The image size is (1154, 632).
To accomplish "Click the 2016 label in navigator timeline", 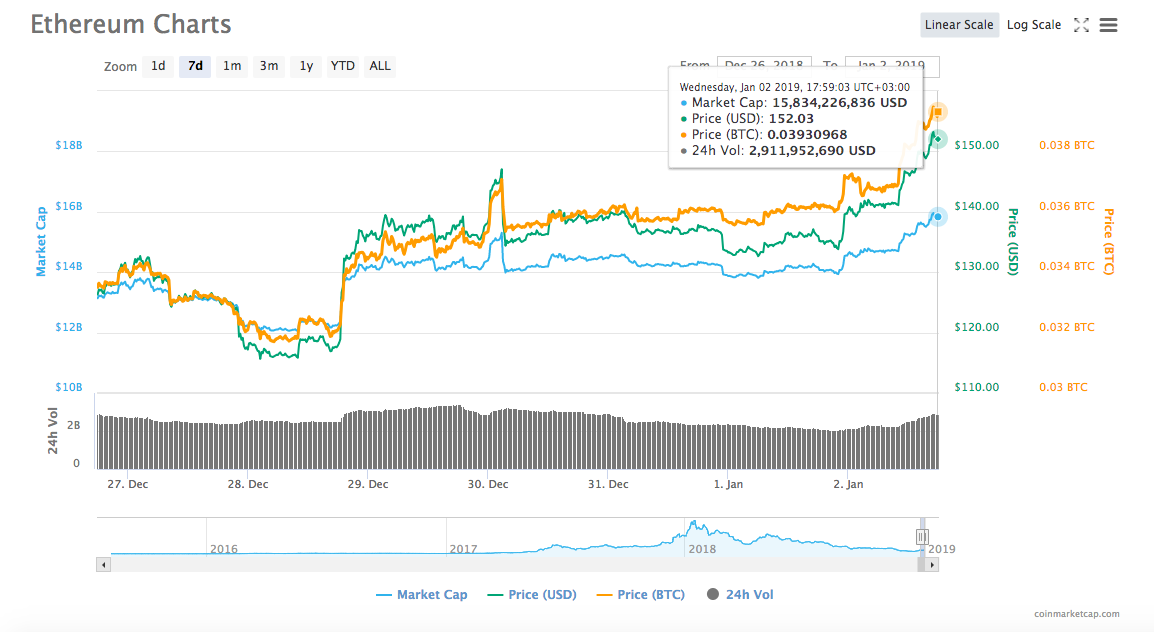I will [x=224, y=549].
